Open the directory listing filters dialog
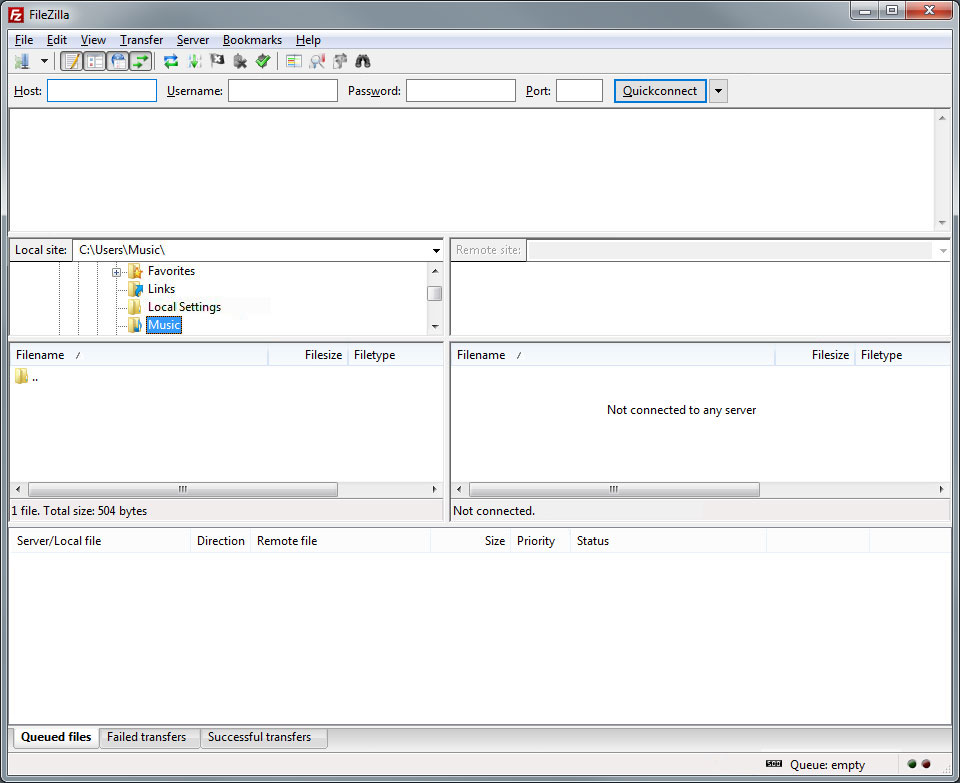960x783 pixels. 294,61
